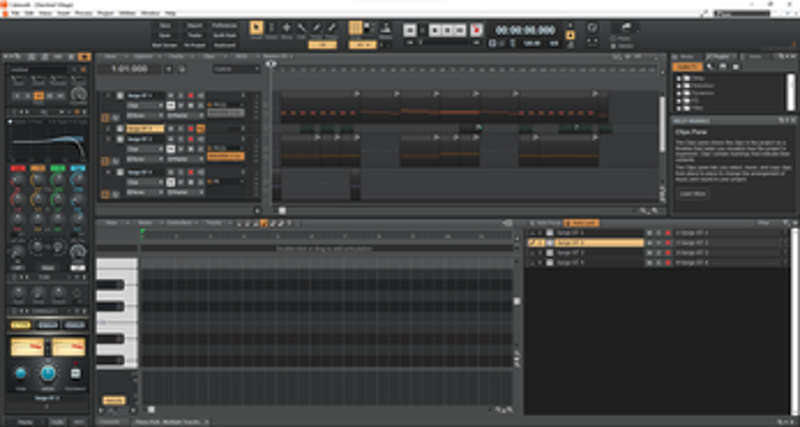Select the Draw tool in the tools module

317,28
